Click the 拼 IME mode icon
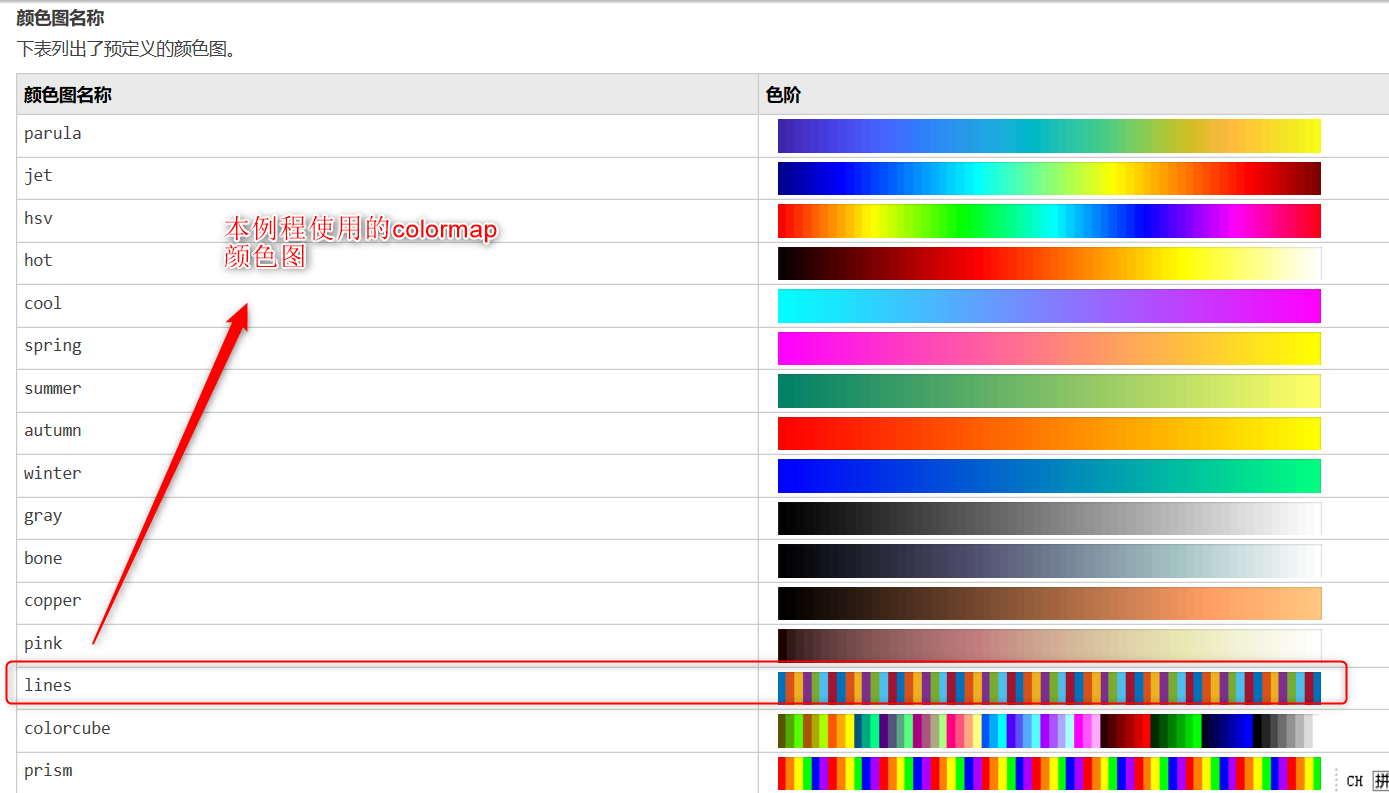The width and height of the screenshot is (1389, 793). click(x=1381, y=781)
